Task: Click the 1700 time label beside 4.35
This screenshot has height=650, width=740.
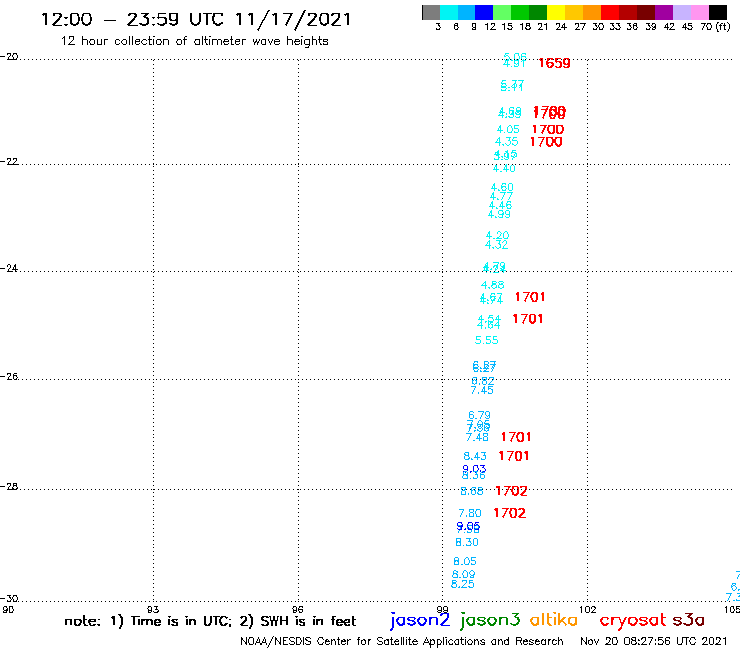Action: coord(546,142)
